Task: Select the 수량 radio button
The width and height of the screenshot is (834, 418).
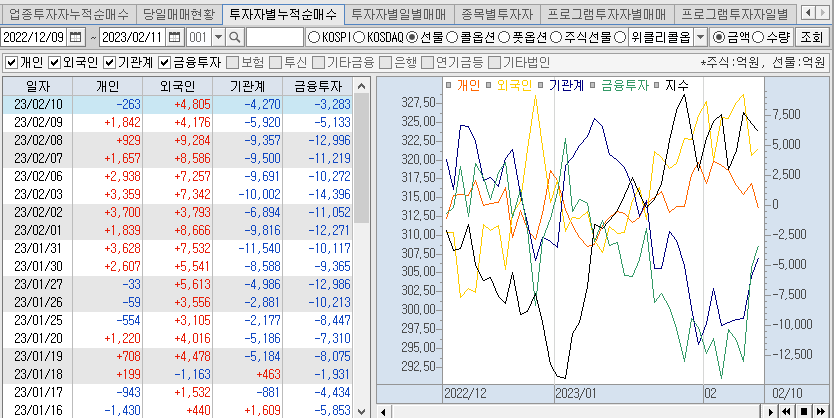Action: click(x=759, y=37)
